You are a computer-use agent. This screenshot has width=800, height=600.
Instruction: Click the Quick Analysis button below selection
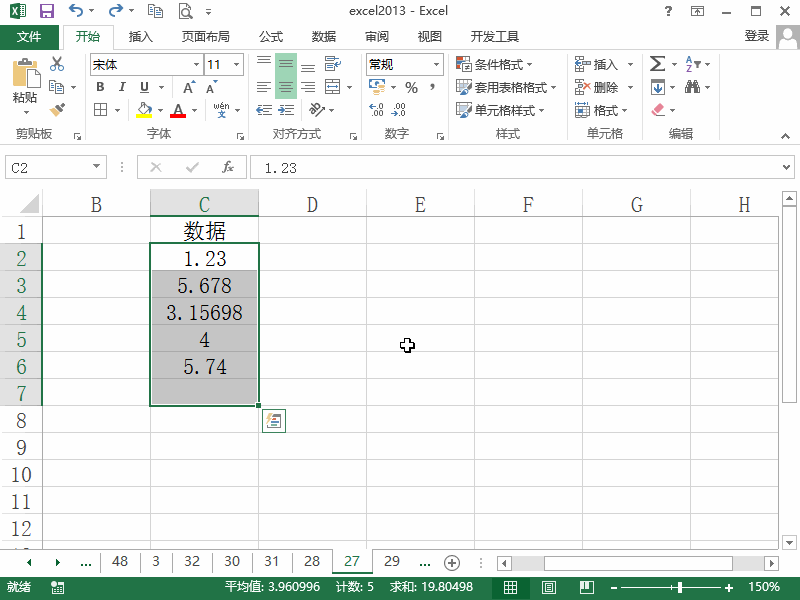pyautogui.click(x=273, y=420)
